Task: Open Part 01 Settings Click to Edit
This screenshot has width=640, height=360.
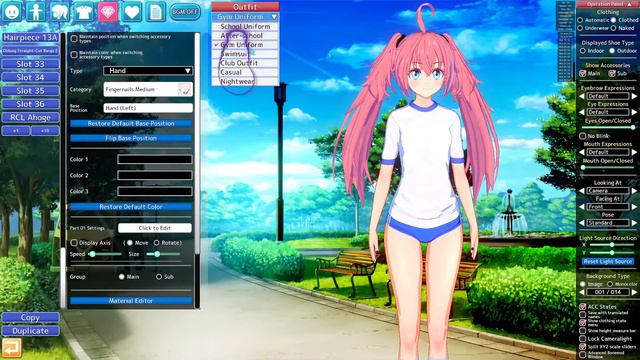Action: click(155, 228)
